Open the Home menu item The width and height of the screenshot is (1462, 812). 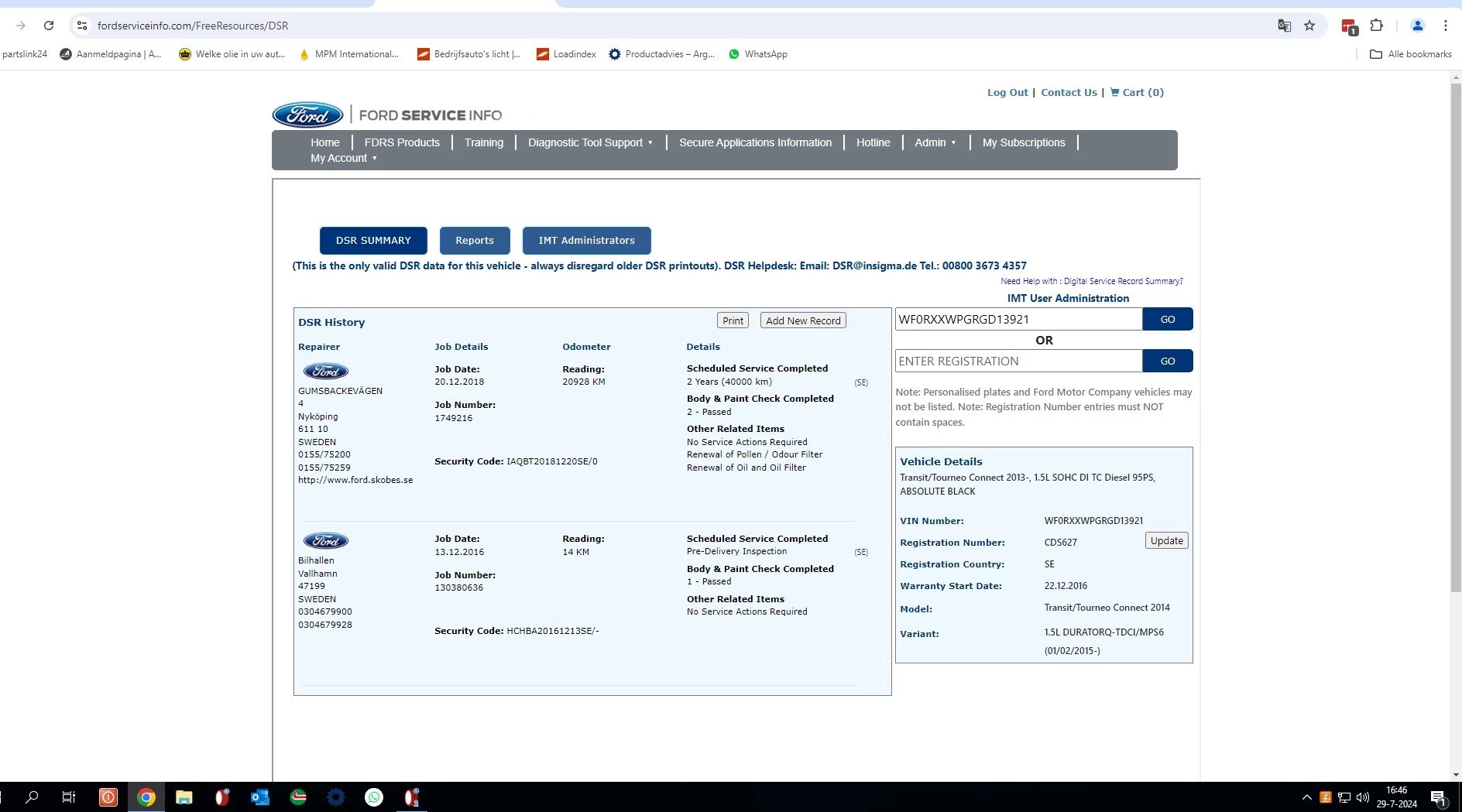(x=325, y=142)
